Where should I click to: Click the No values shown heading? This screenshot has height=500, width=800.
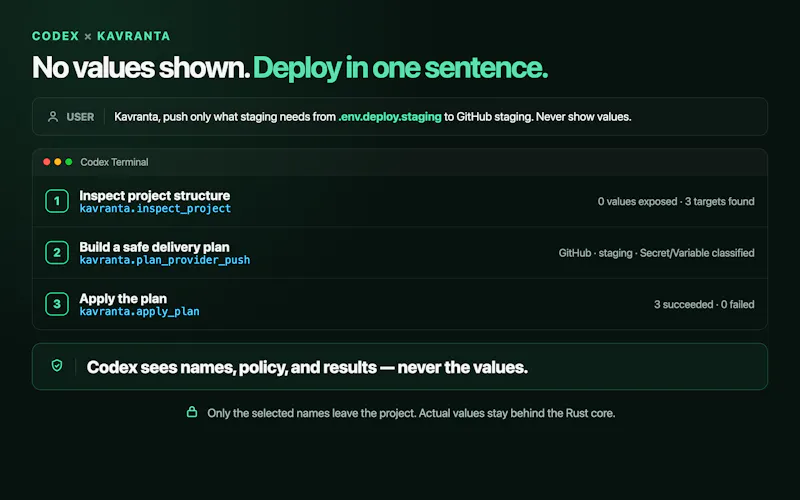tap(141, 67)
